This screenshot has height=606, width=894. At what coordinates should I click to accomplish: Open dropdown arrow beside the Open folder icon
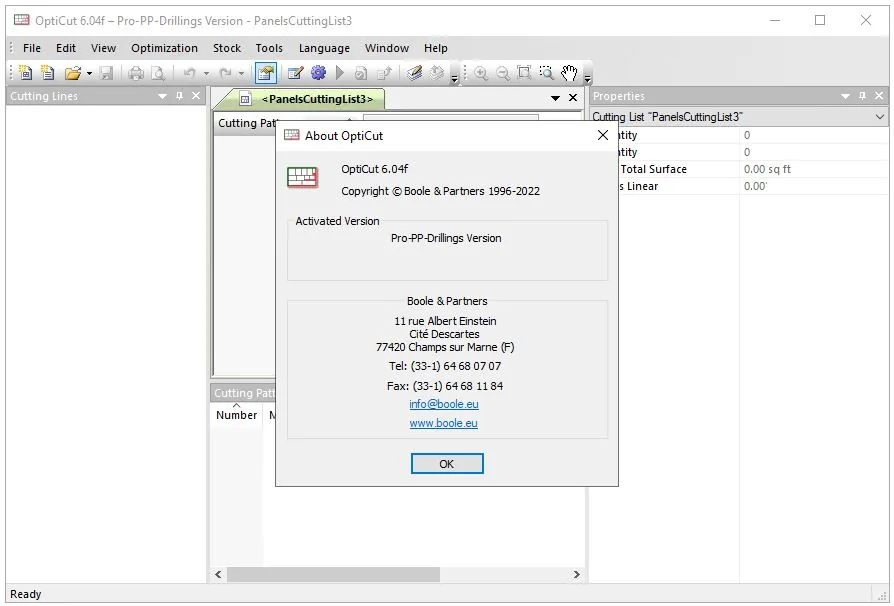pos(90,73)
